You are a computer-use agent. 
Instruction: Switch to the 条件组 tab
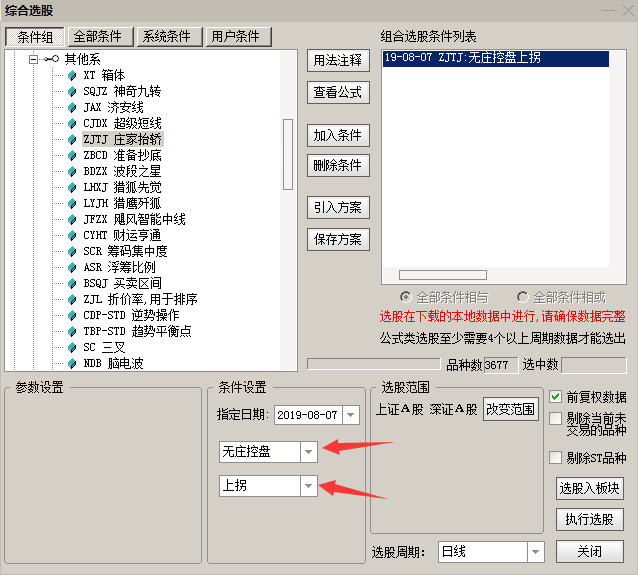point(35,37)
